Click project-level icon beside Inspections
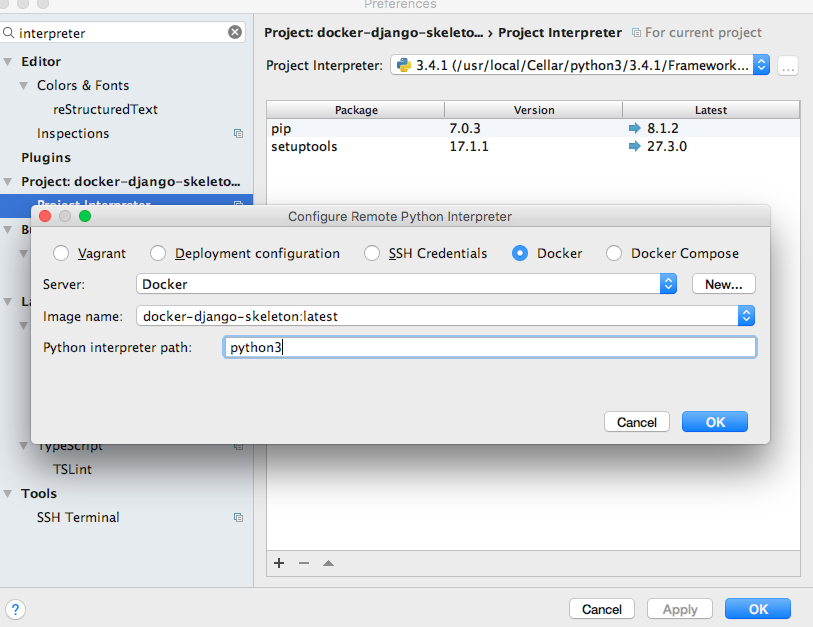813x627 pixels. (238, 133)
